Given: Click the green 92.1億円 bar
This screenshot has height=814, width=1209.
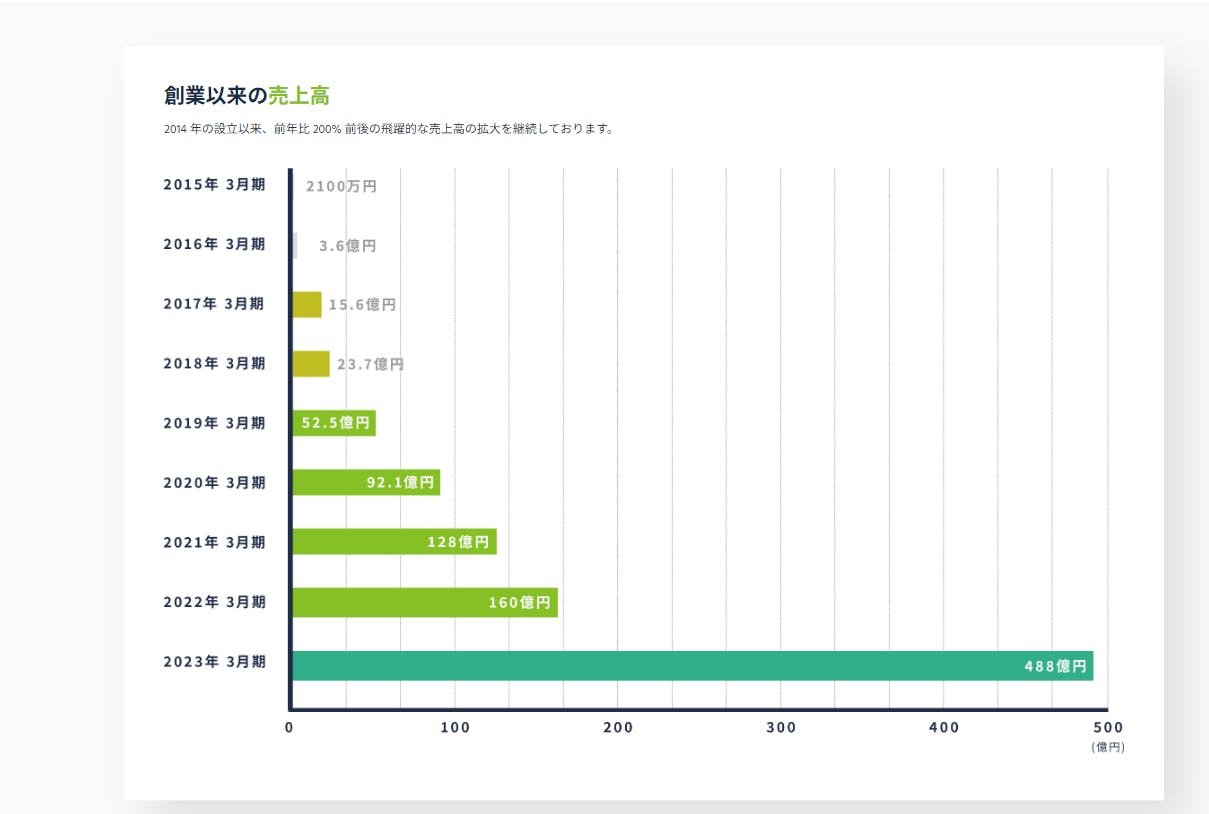Looking at the screenshot, I should tap(365, 482).
